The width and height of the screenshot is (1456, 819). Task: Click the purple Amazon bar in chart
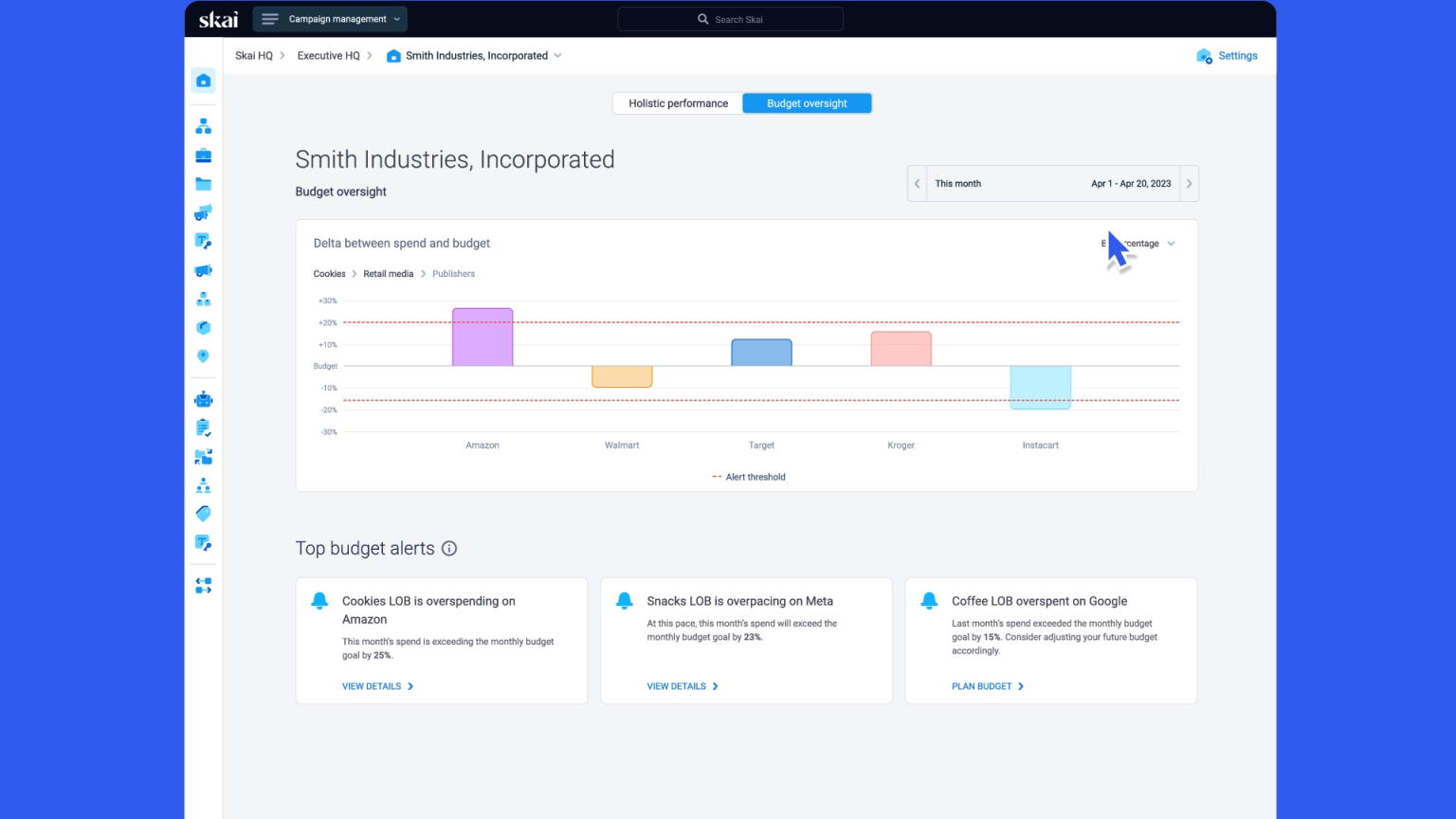point(482,337)
